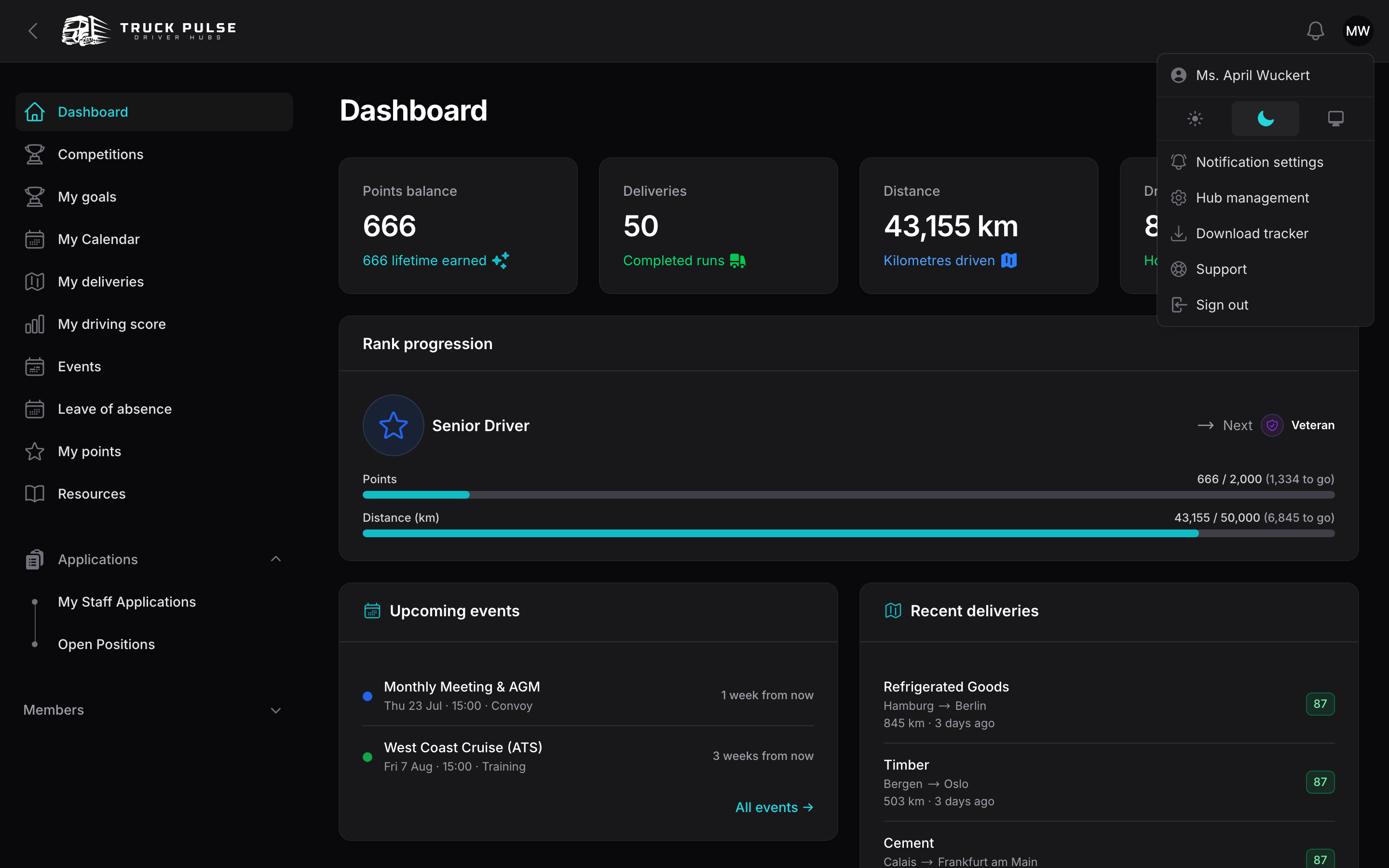
Task: Click the My goals trophy icon
Action: click(34, 197)
